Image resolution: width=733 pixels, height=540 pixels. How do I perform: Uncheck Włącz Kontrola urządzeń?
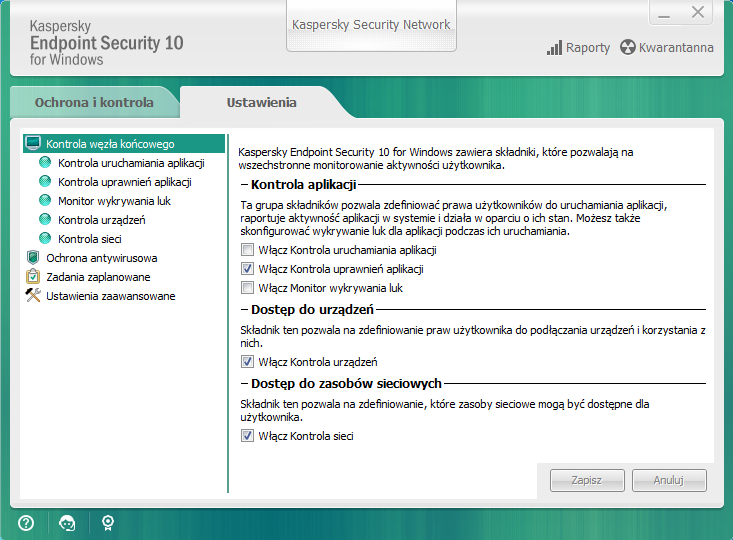pyautogui.click(x=247, y=362)
